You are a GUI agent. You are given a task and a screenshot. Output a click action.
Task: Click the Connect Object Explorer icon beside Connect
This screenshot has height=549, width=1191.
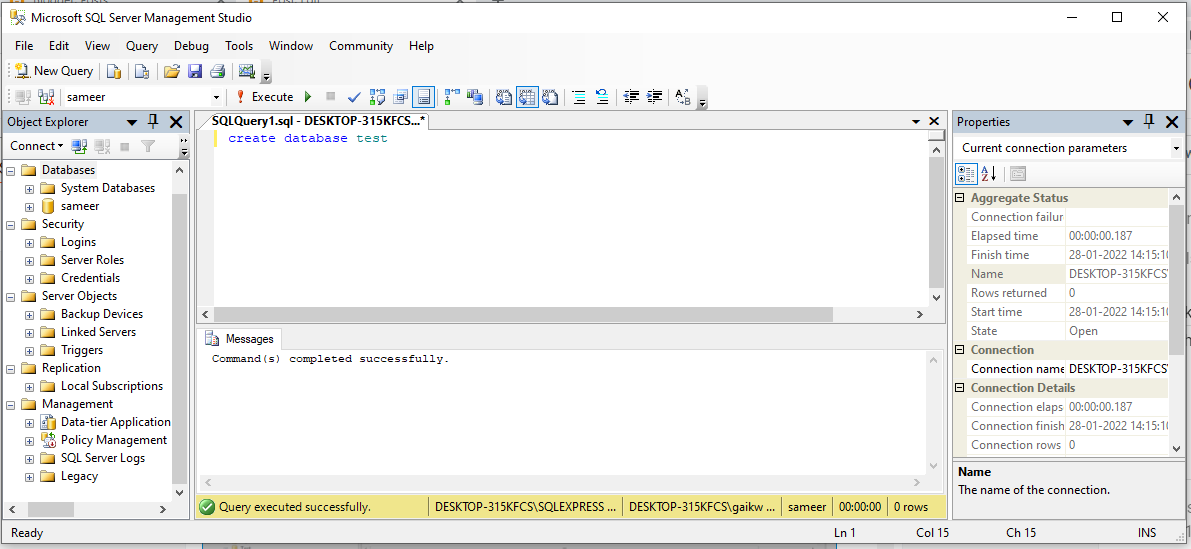[79, 146]
